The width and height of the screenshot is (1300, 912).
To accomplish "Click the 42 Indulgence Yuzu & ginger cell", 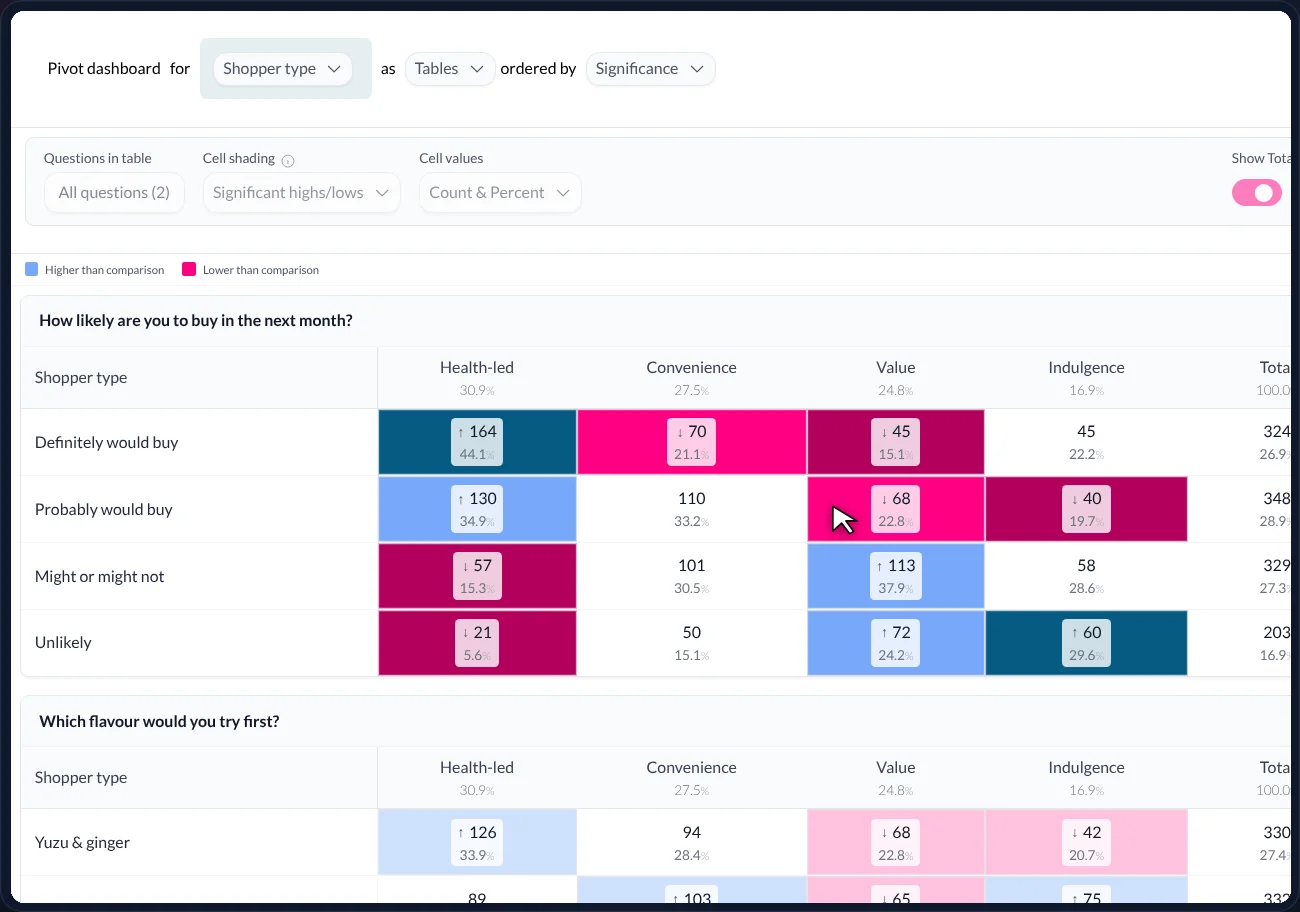I will (x=1086, y=842).
